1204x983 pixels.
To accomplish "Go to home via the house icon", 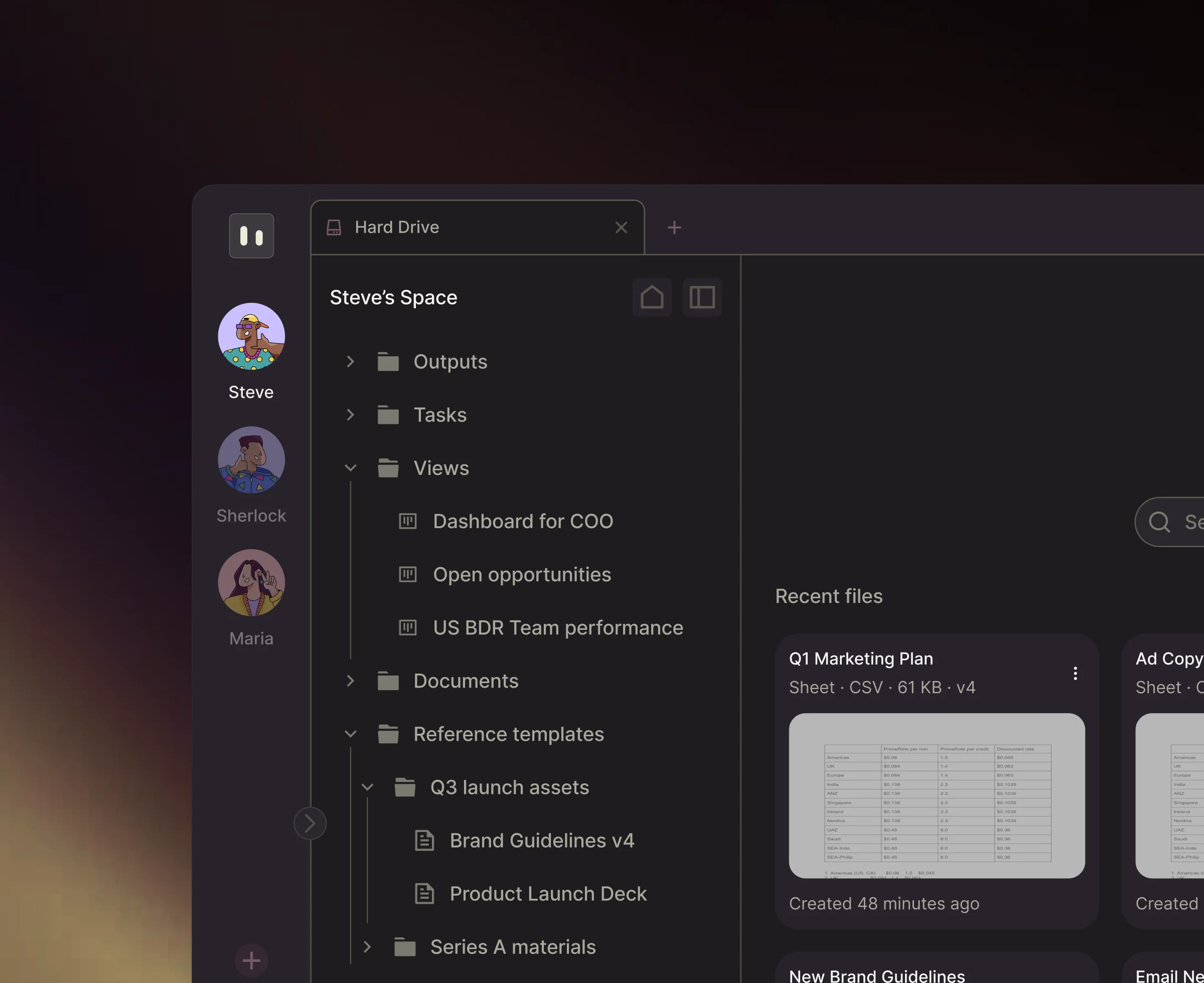I will 652,297.
